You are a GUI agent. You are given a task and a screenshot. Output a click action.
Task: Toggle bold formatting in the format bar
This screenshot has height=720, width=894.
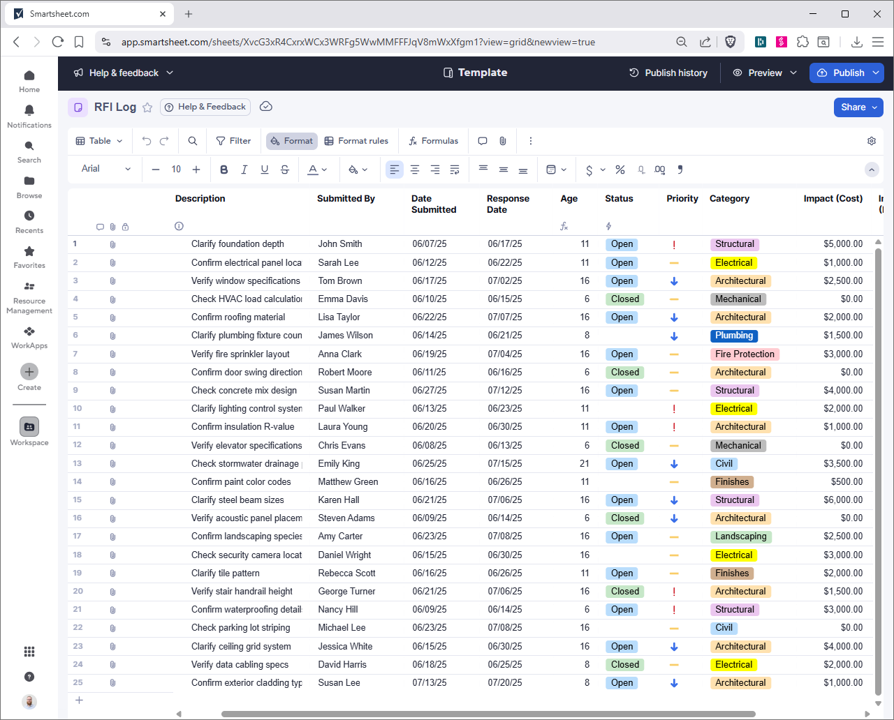pos(224,170)
